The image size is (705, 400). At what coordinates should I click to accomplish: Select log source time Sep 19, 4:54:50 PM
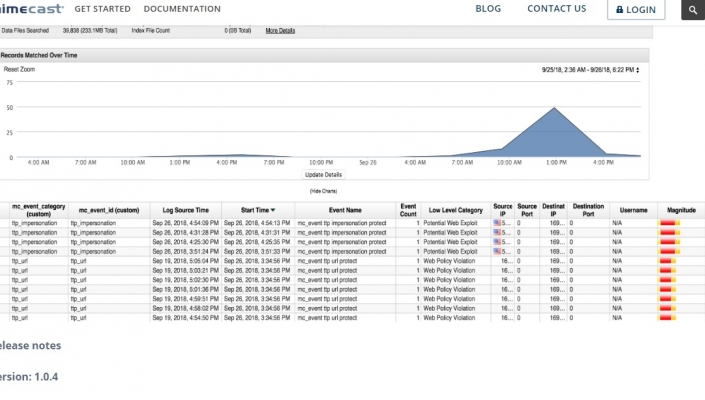(x=185, y=317)
